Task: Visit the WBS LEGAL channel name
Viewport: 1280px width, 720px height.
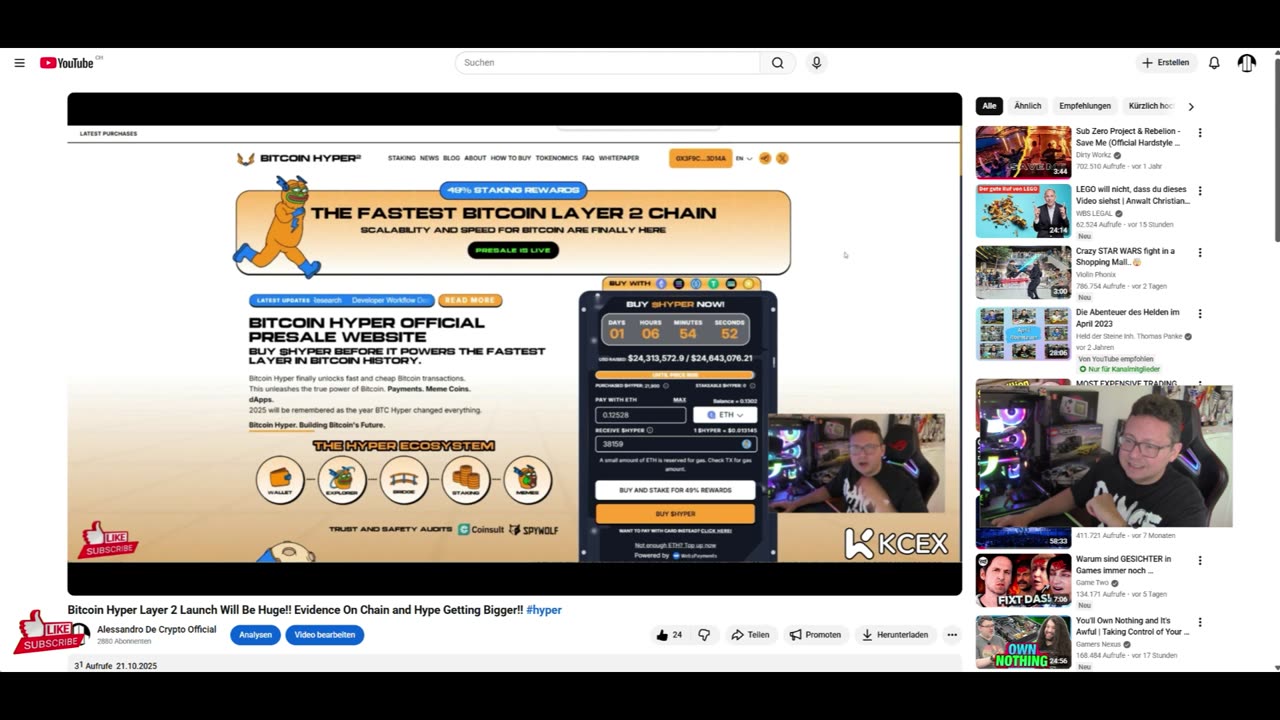Action: pos(1095,214)
